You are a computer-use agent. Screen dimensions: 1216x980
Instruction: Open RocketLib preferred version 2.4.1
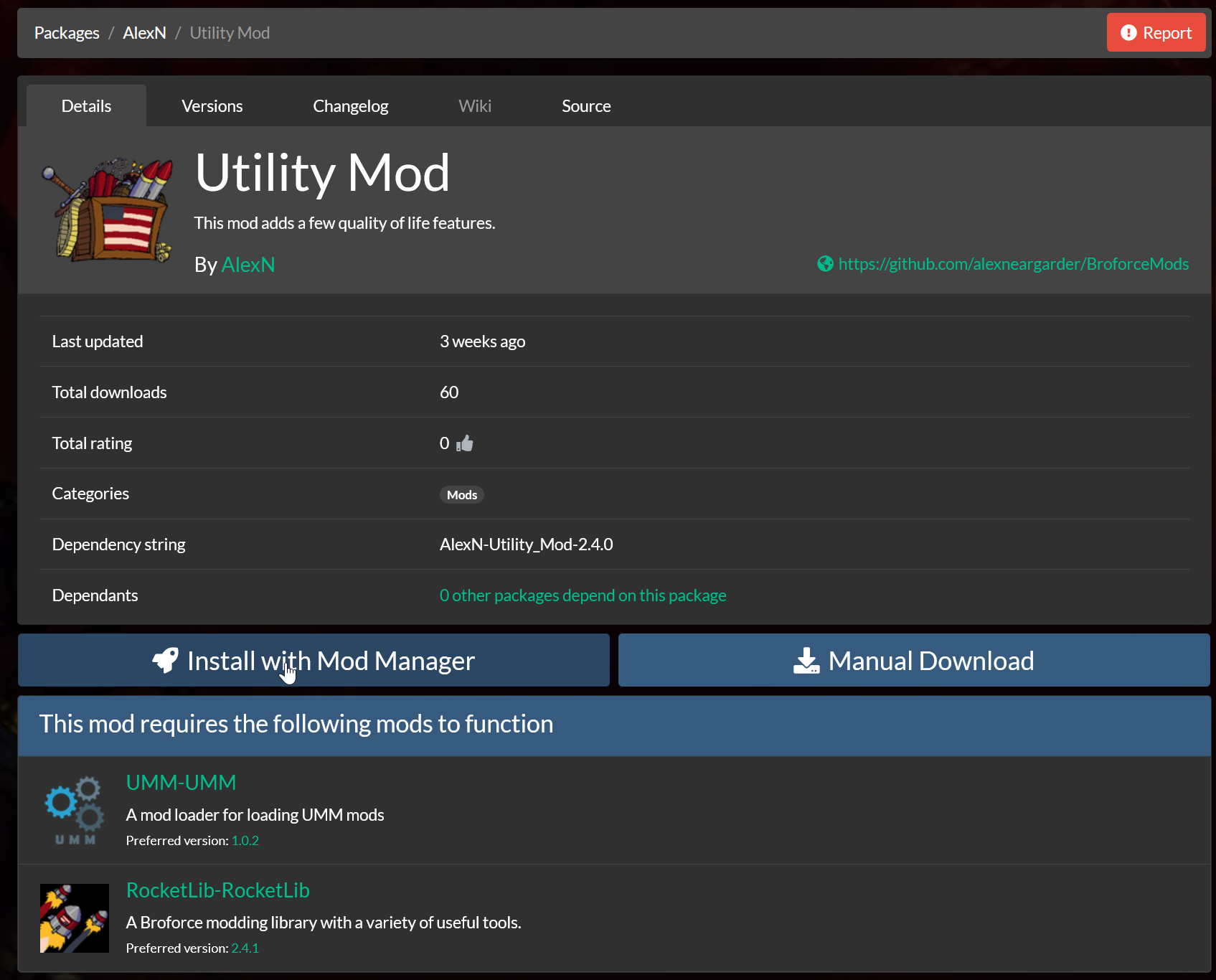(245, 948)
